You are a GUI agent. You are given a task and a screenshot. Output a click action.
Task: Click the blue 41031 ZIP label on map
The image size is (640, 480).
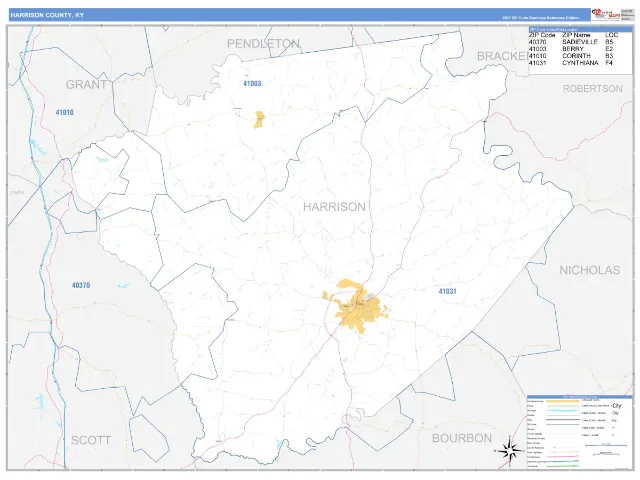coord(447,291)
